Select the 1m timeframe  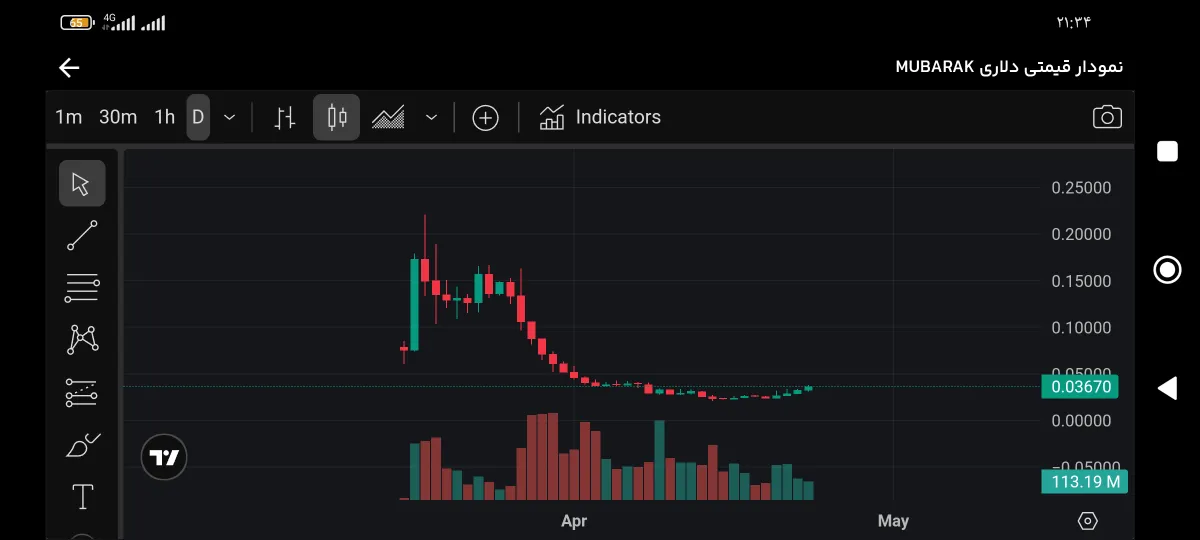click(68, 117)
